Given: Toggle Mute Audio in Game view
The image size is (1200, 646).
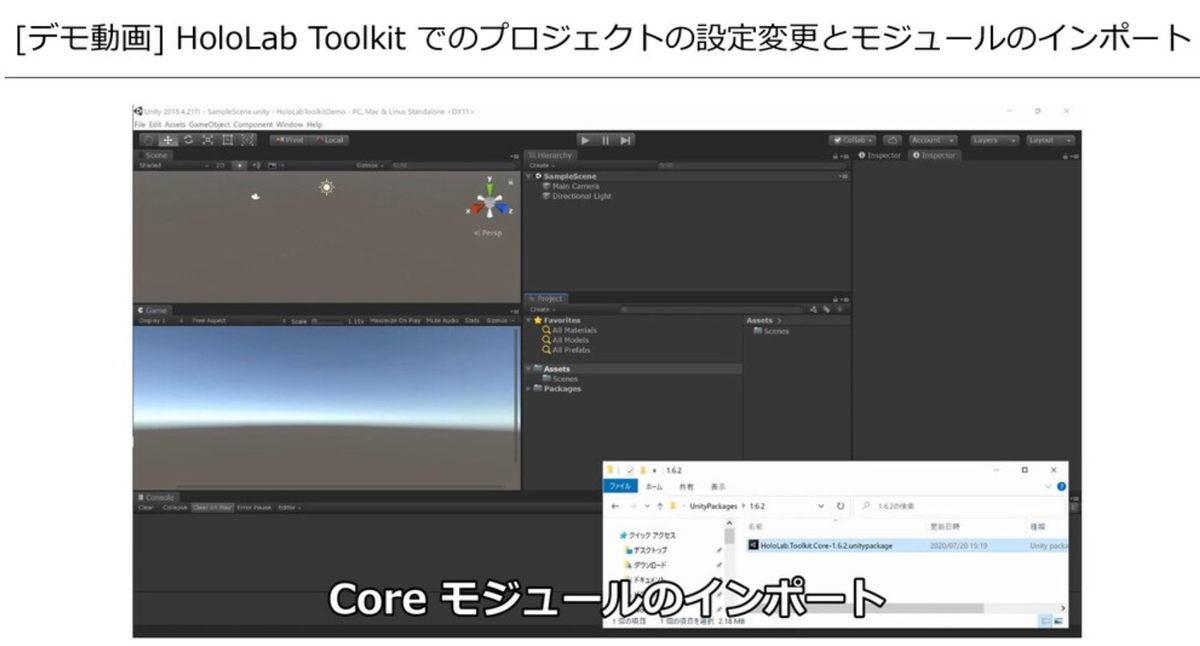Looking at the screenshot, I should point(442,321).
